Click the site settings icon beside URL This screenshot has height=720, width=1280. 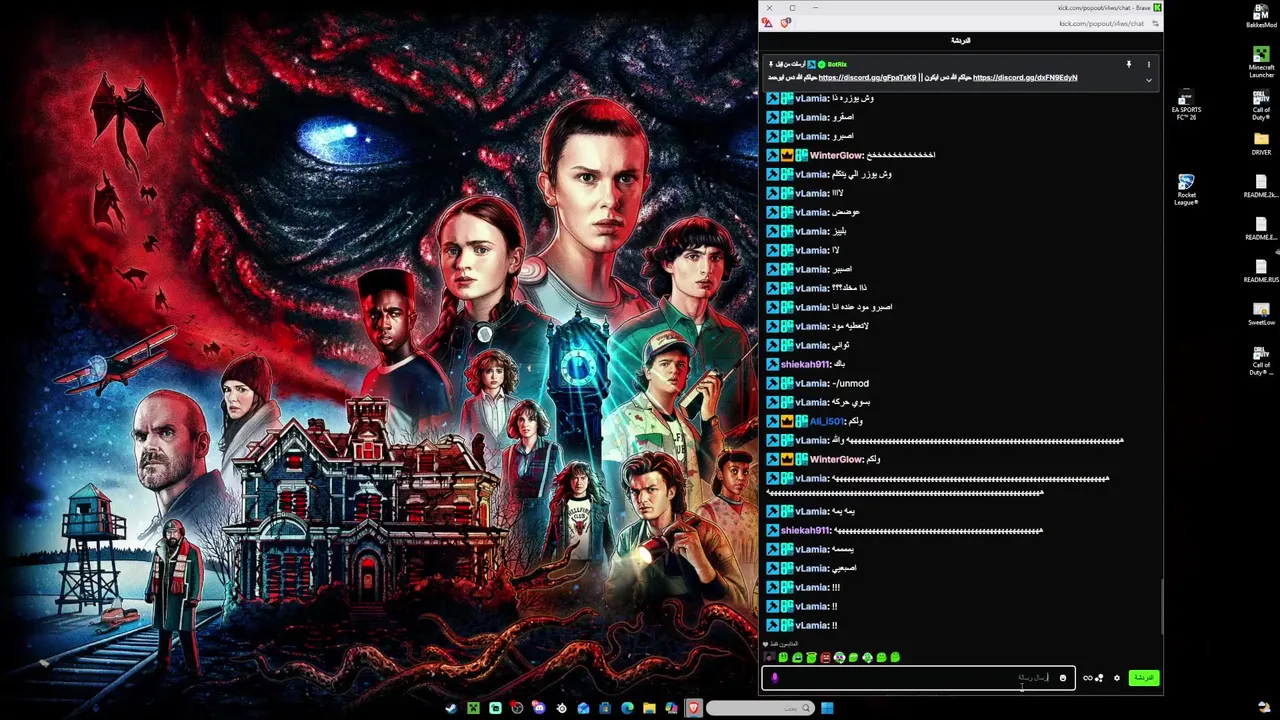(x=1155, y=23)
